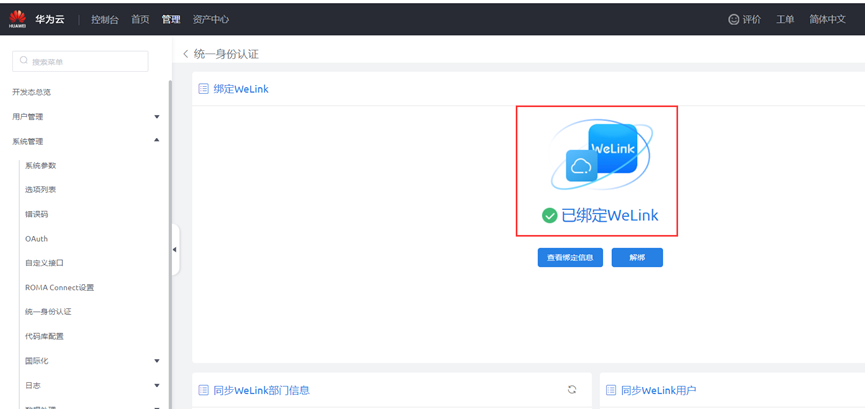865x409 pixels.
Task: Open the 首页 top menu
Action: coord(140,19)
